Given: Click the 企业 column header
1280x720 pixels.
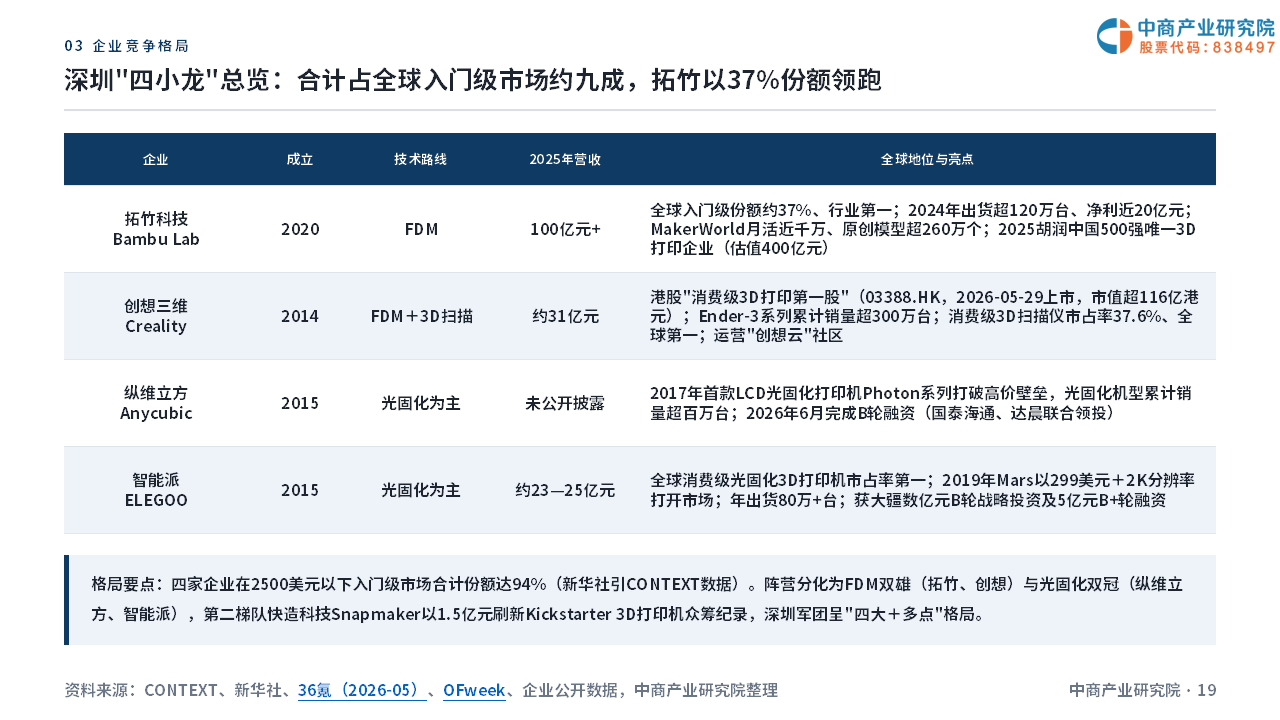Looking at the screenshot, I should click(x=156, y=159).
